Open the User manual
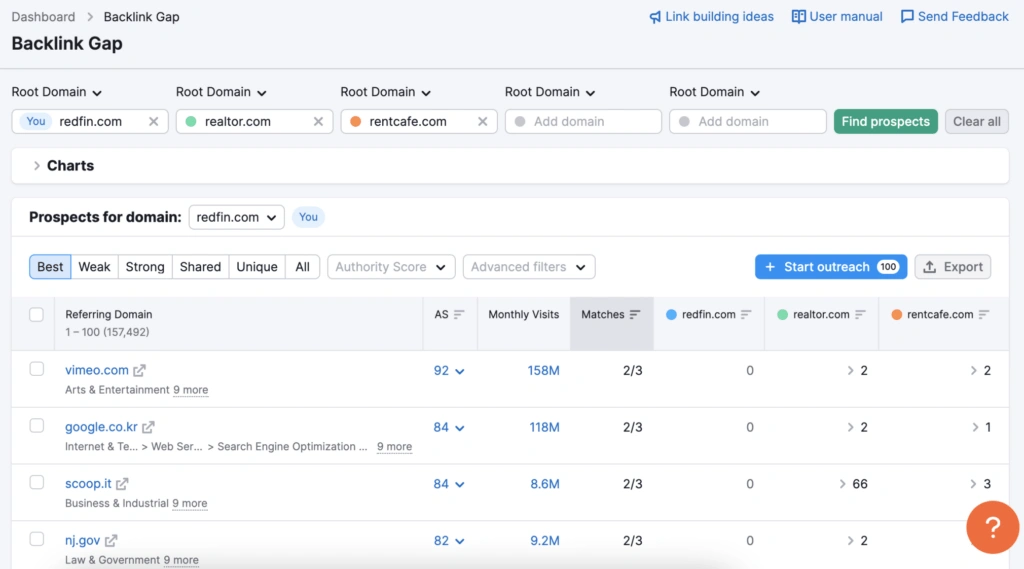Viewport: 1024px width, 569px height. tap(837, 17)
